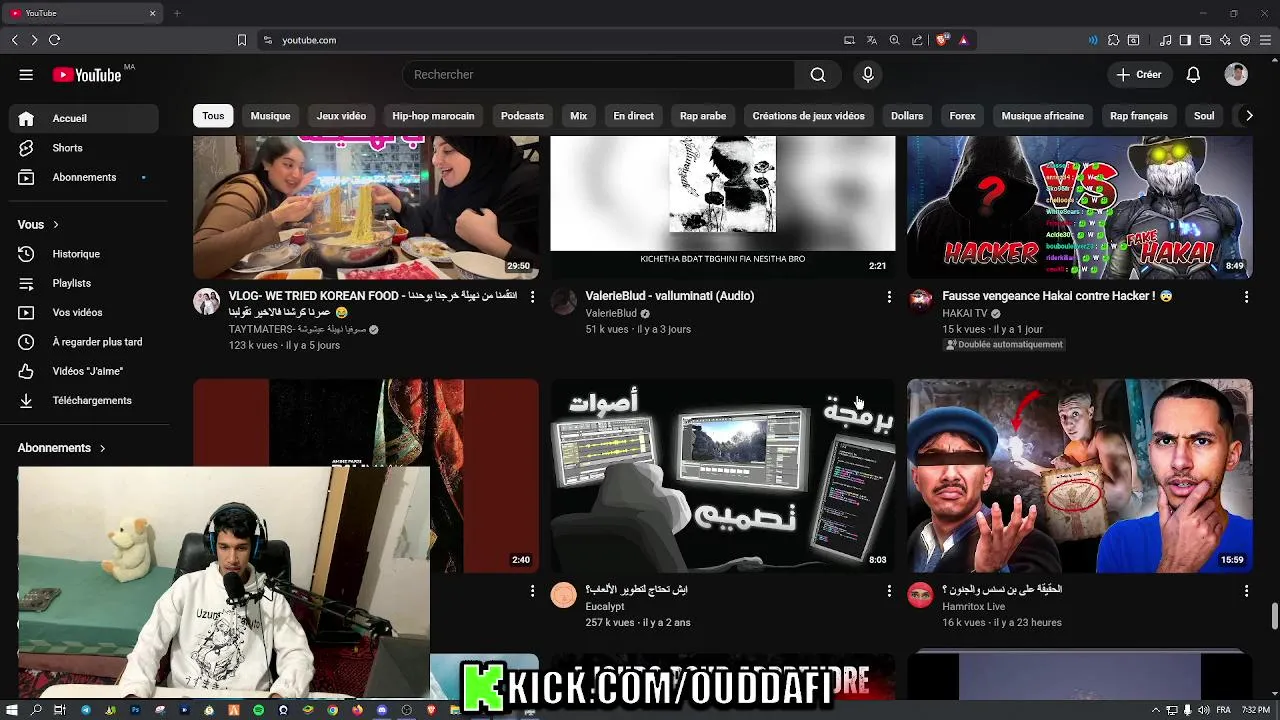
Task: Open the YouTube hamburger guide menu
Action: (x=26, y=75)
